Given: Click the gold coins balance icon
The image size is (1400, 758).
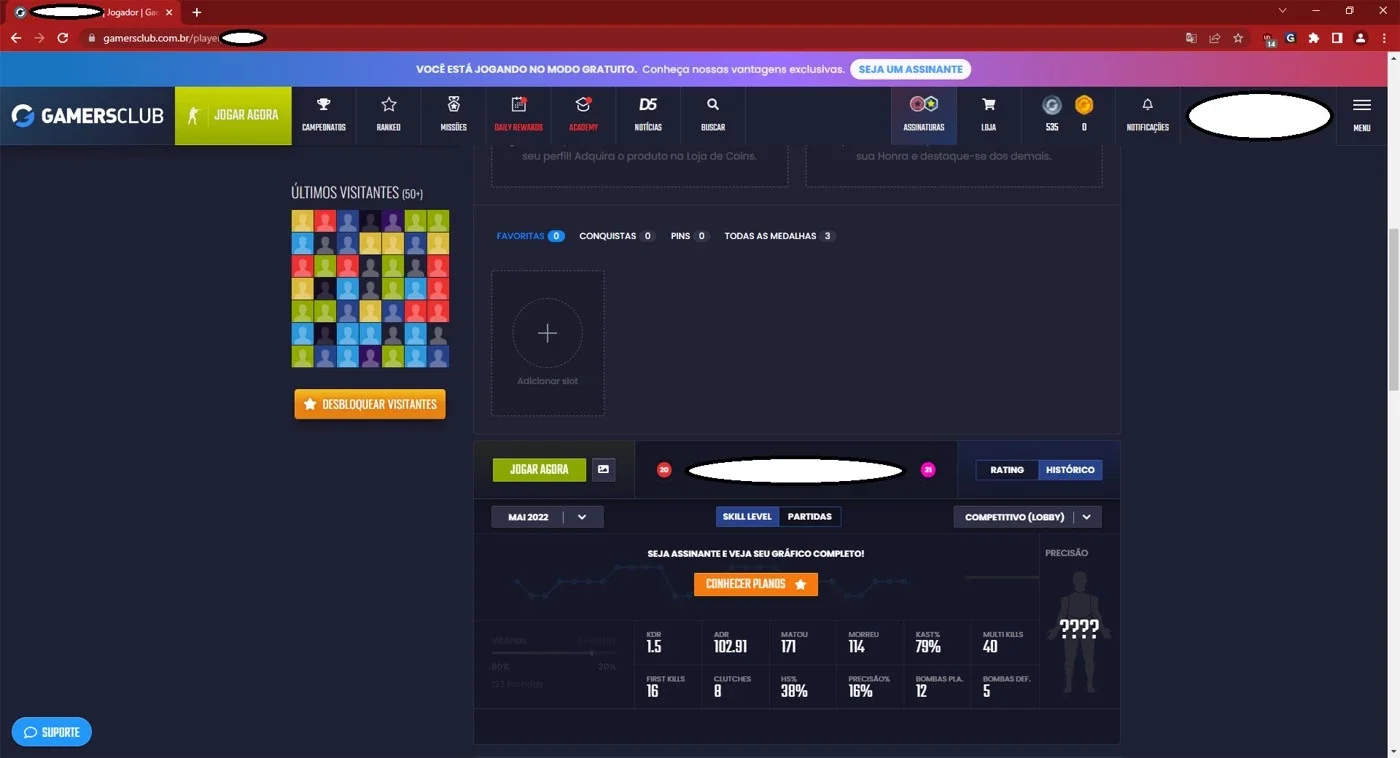Looking at the screenshot, I should click(1084, 105).
